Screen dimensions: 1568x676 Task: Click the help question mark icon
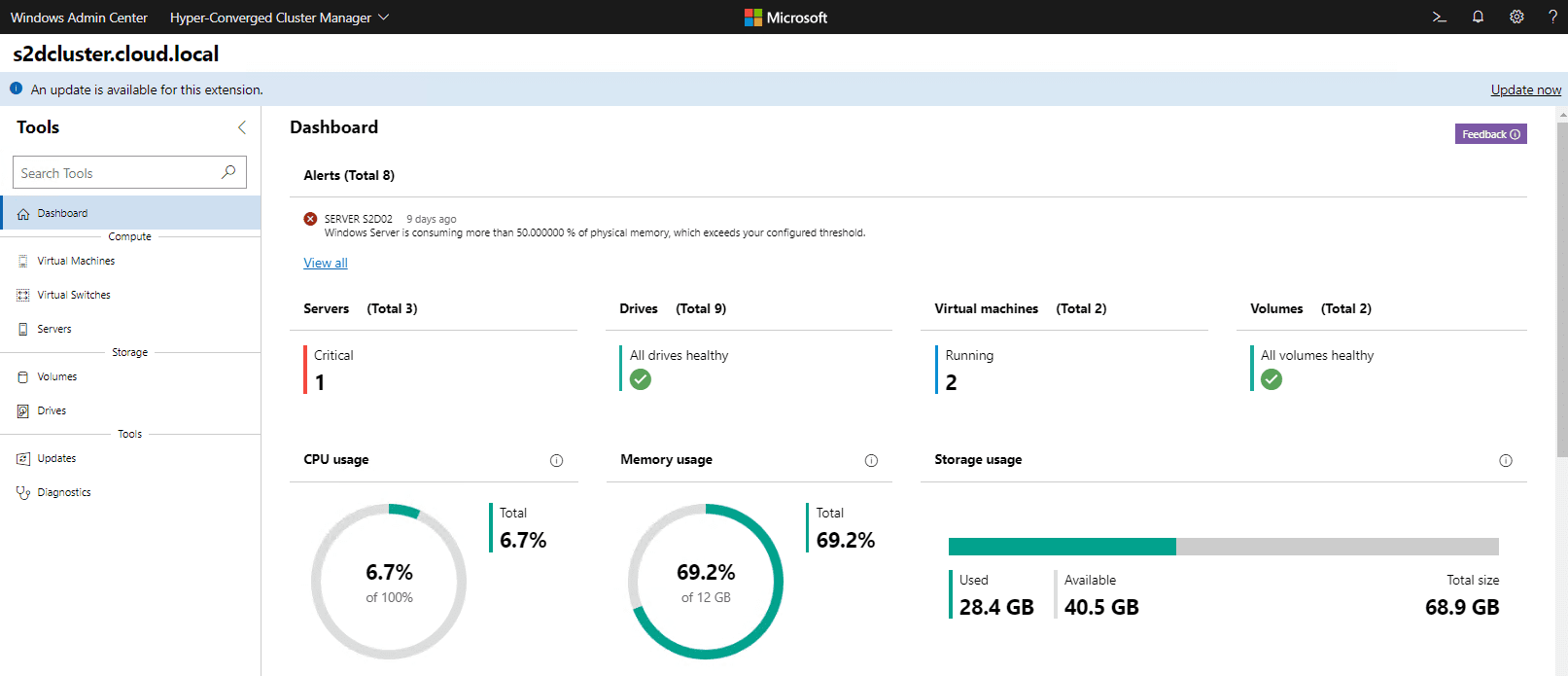[1552, 17]
